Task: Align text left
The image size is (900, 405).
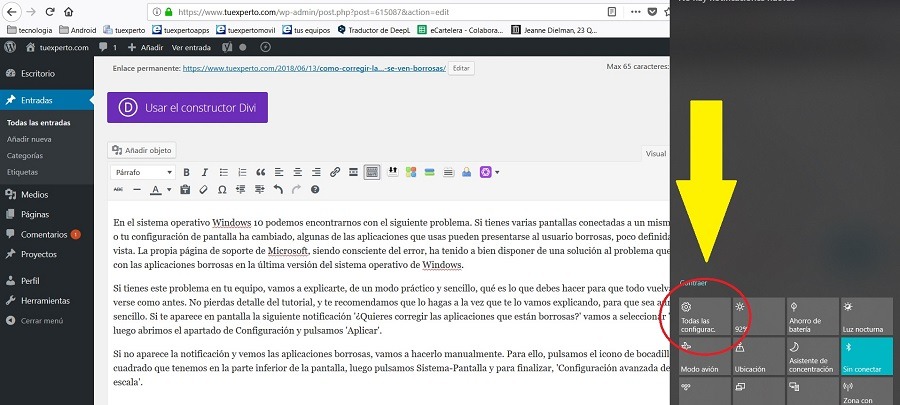Action: pos(279,172)
